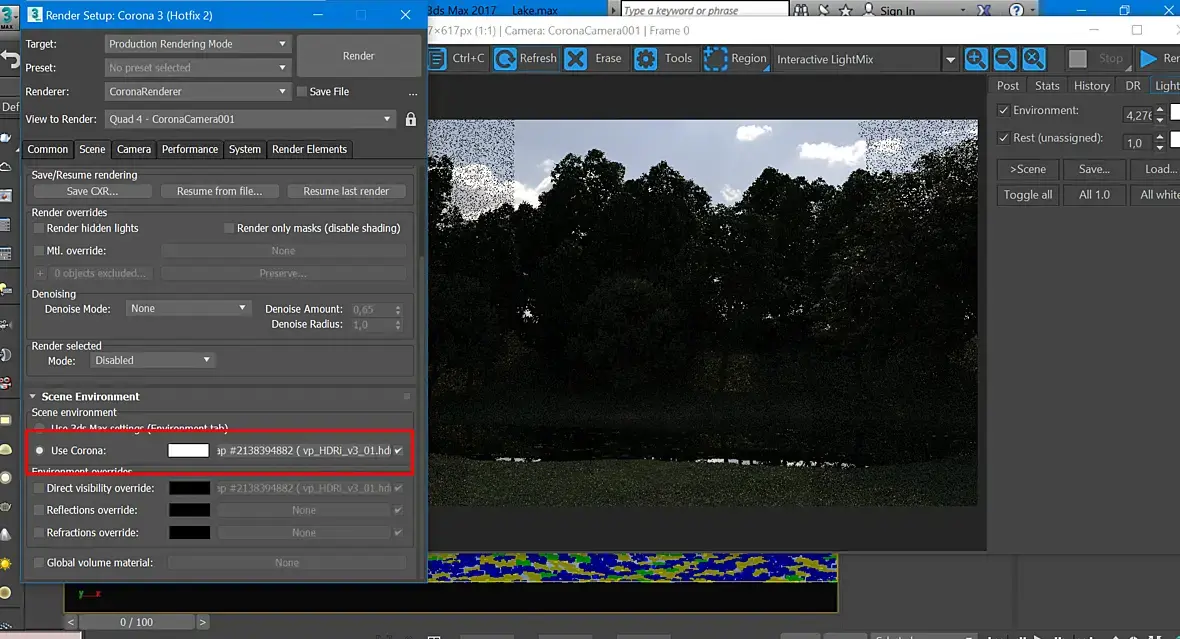
Task: Enable Reflections override checkbox
Action: (39, 510)
